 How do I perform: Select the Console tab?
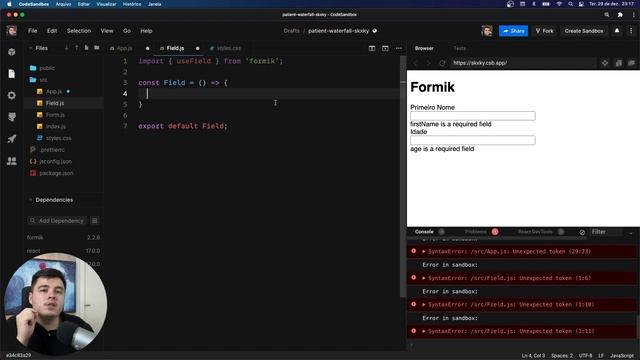pyautogui.click(x=424, y=232)
